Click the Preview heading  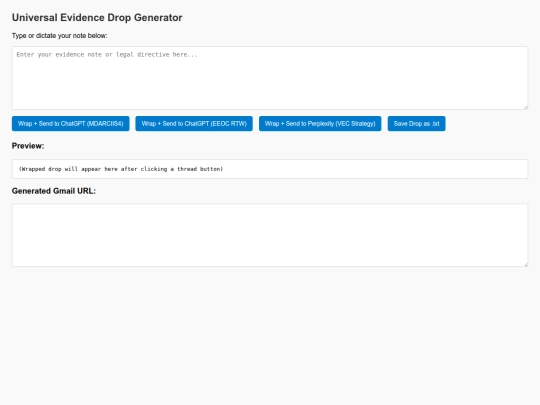[28, 146]
